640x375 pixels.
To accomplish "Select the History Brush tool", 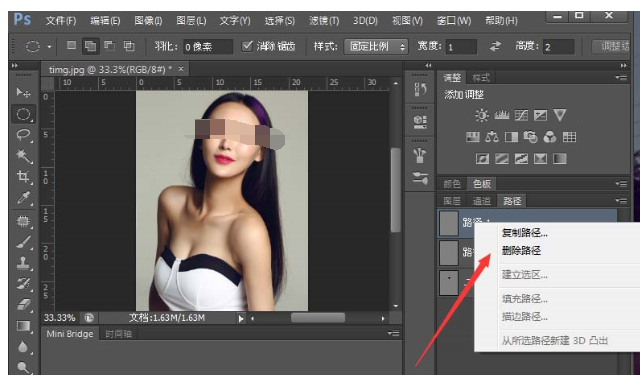I will pos(23,283).
